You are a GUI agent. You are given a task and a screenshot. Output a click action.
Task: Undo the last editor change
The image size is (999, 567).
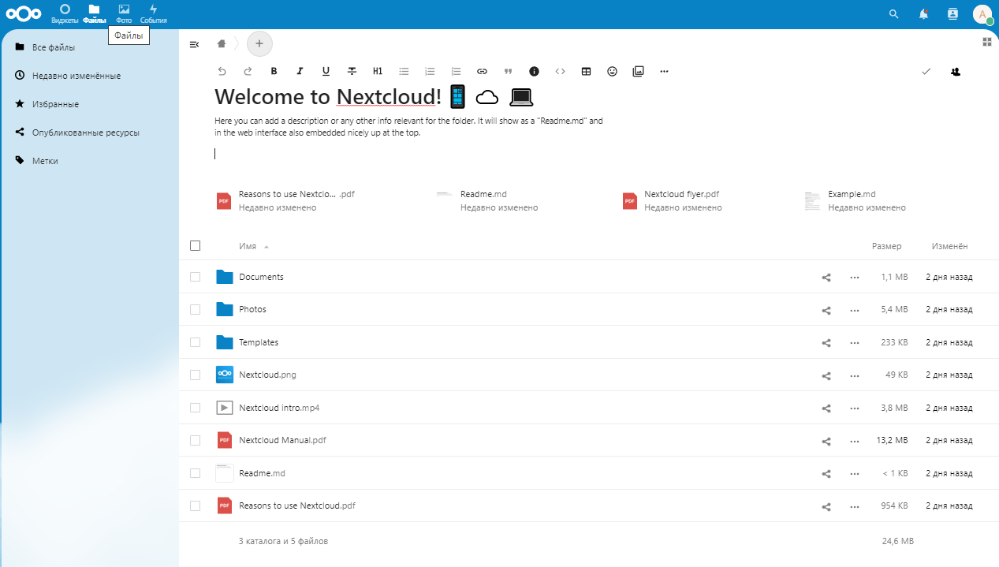pyautogui.click(x=222, y=71)
